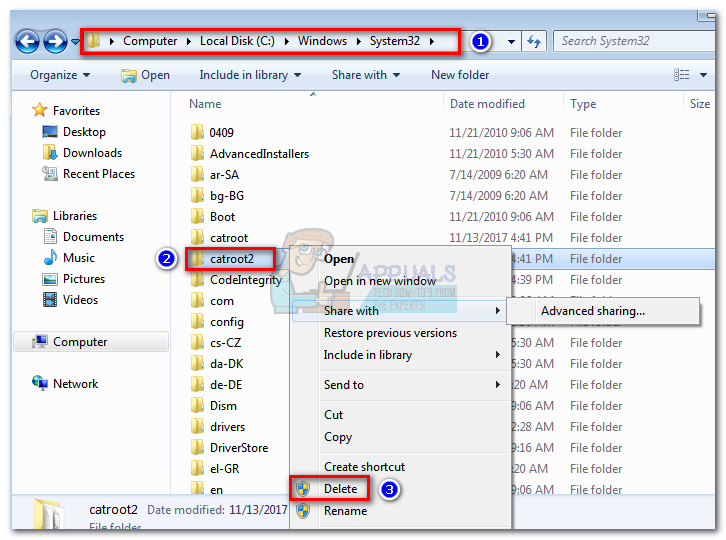Select Windows in the address breadcrumb

(322, 41)
